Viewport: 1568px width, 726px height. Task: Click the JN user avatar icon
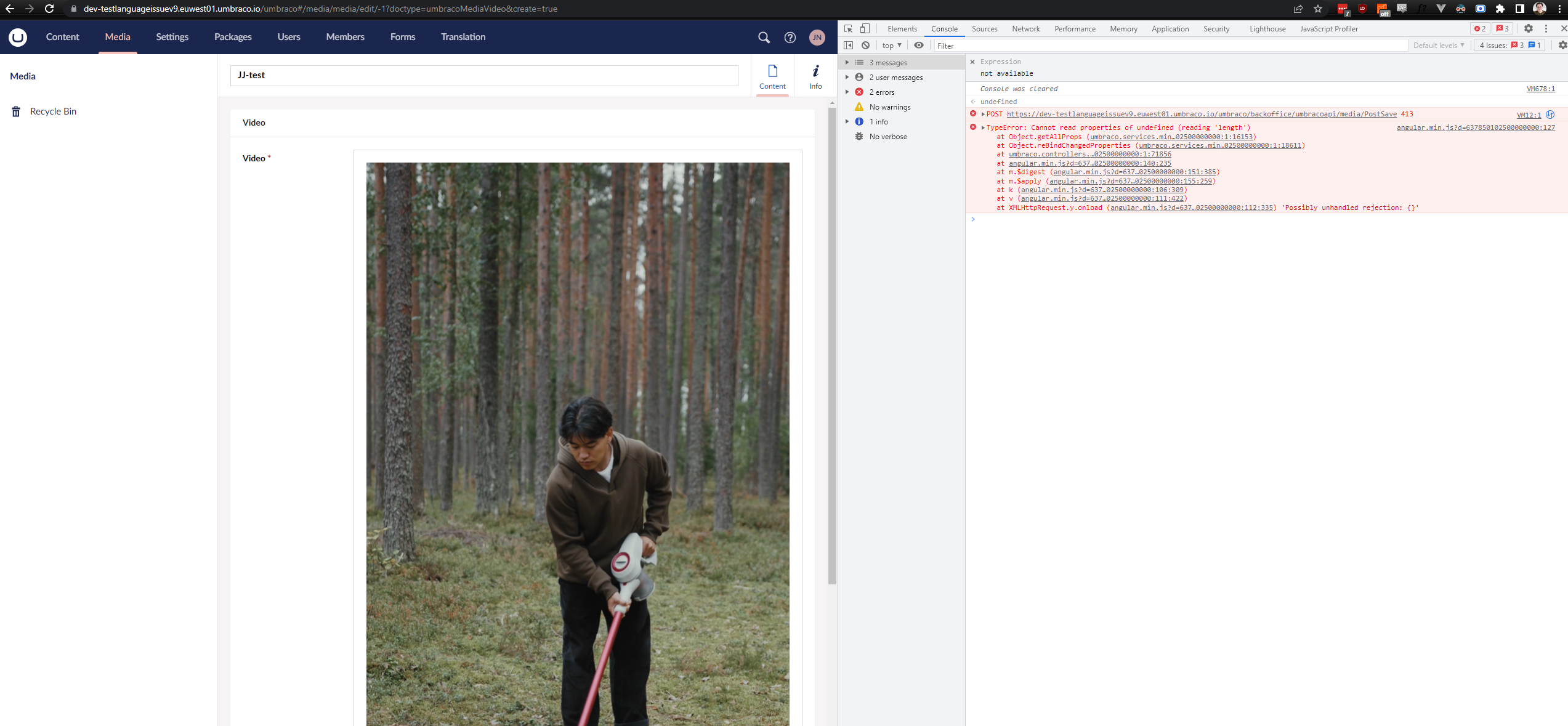(817, 37)
